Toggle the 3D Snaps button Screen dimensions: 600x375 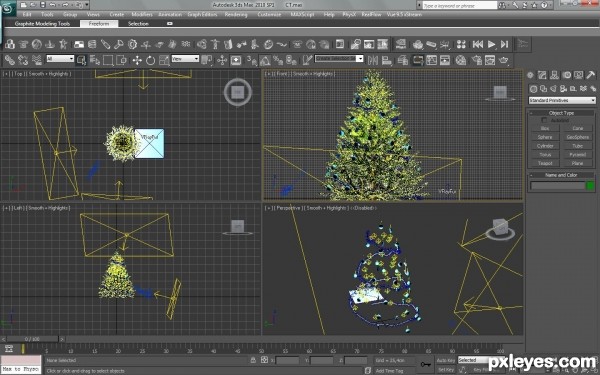pyautogui.click(x=251, y=60)
